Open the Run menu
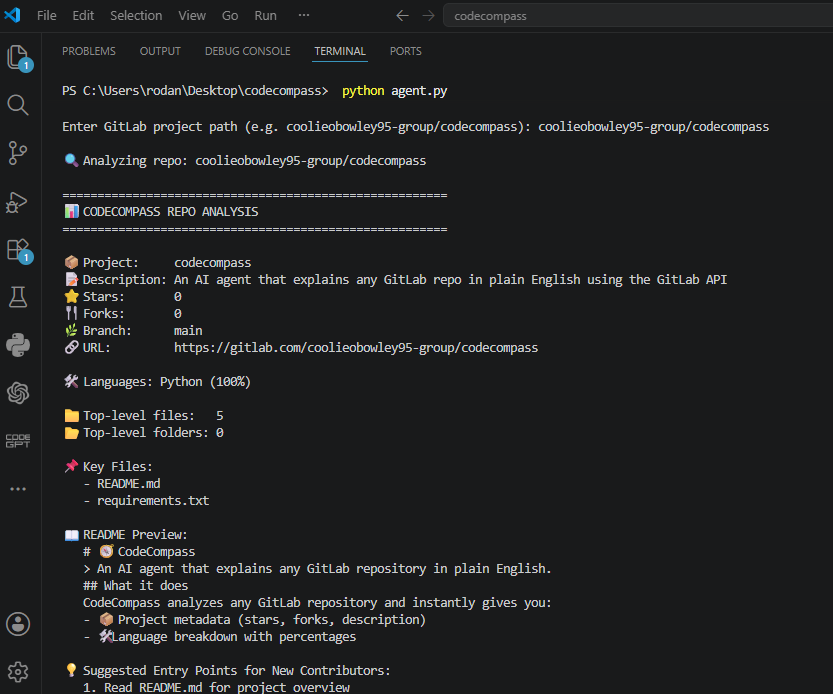Viewport: 833px width, 694px height. 265,15
